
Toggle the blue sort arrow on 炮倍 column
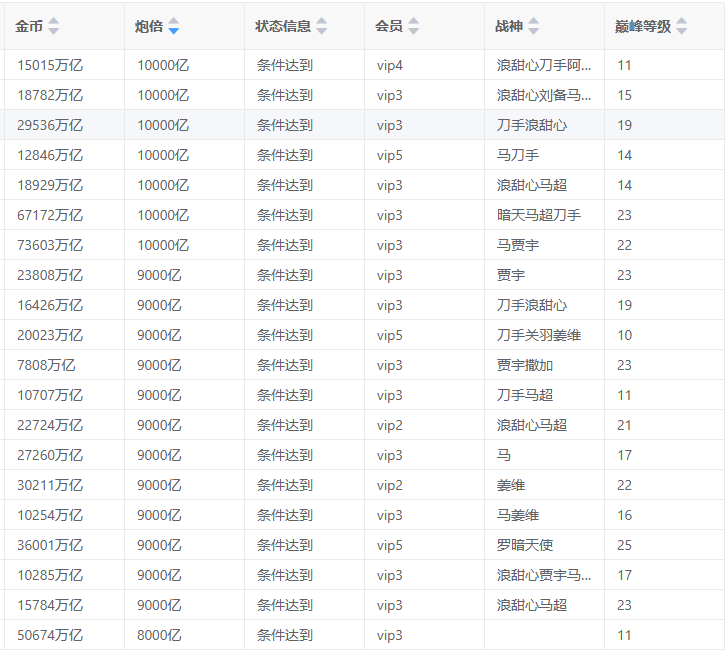pyautogui.click(x=174, y=26)
